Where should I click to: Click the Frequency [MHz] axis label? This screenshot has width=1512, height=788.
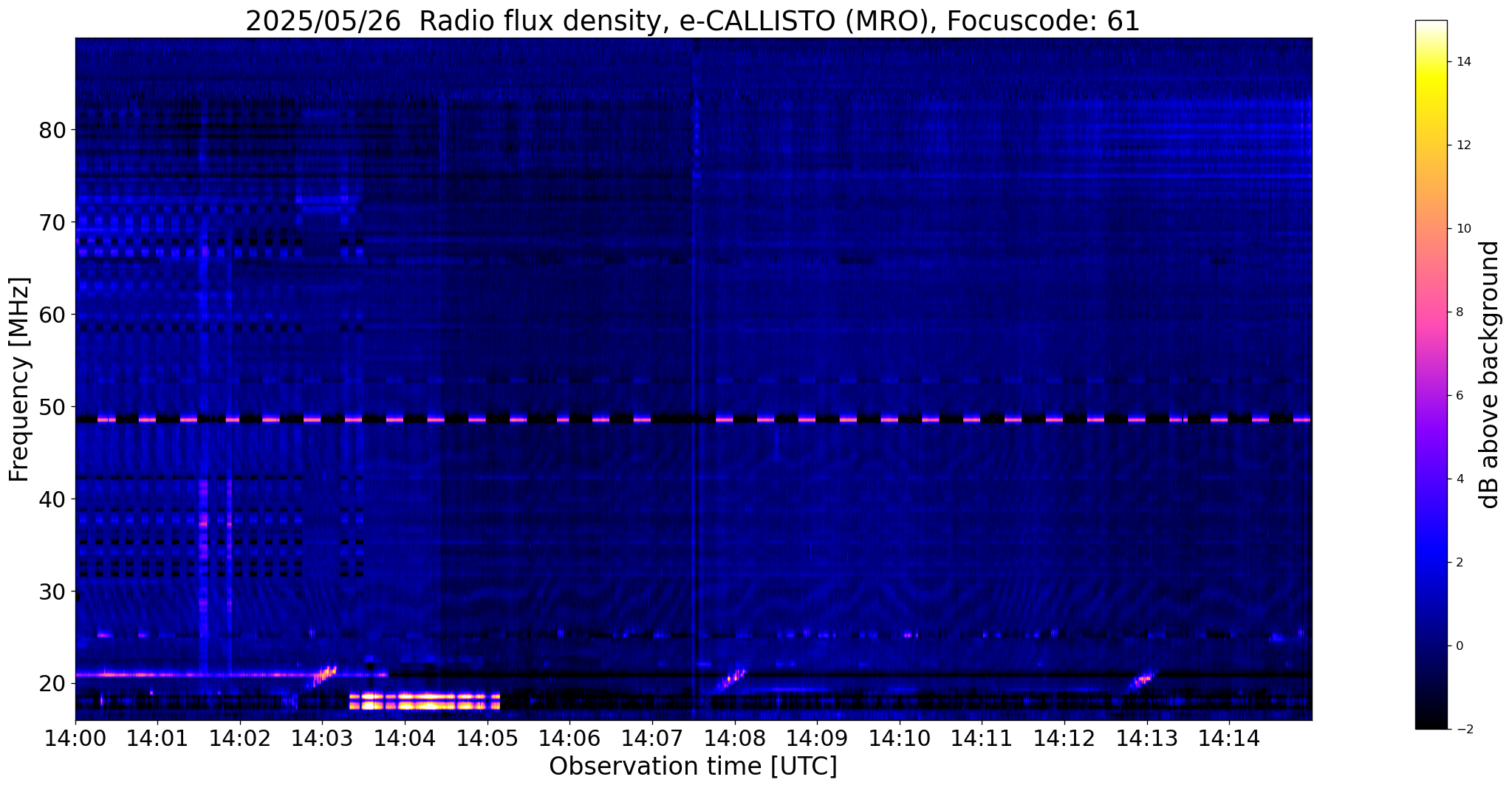[20, 380]
